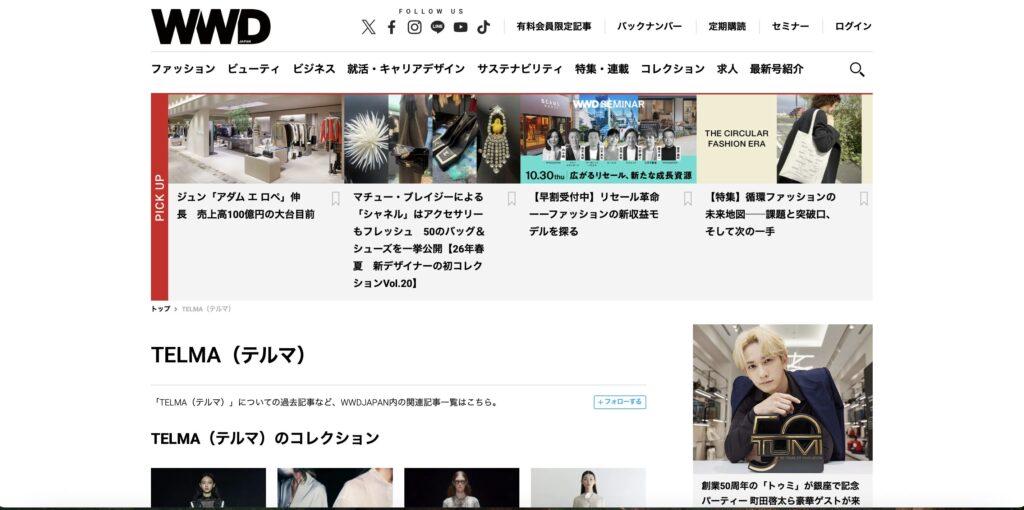The width and height of the screenshot is (1024, 510).
Task: Click トップ in the breadcrumb
Action: pyautogui.click(x=160, y=309)
